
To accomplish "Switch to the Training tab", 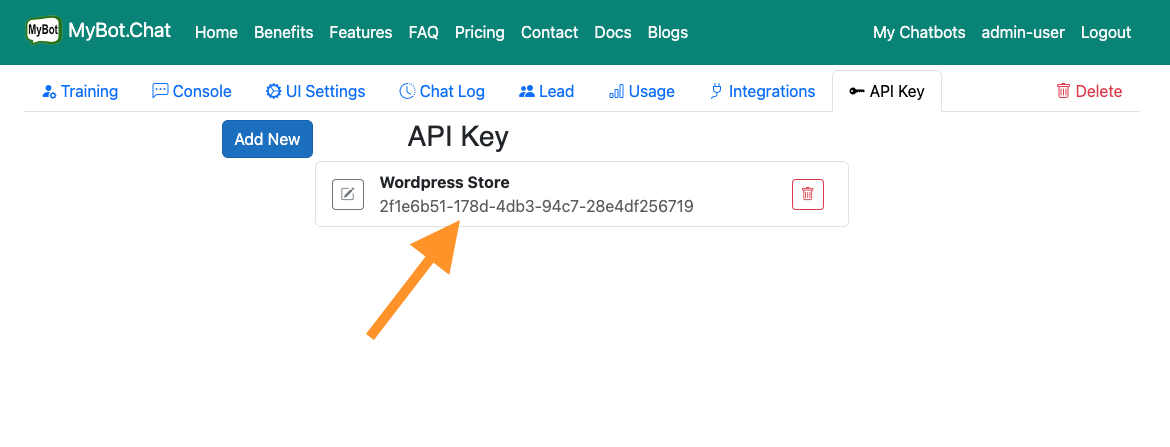I will [80, 91].
